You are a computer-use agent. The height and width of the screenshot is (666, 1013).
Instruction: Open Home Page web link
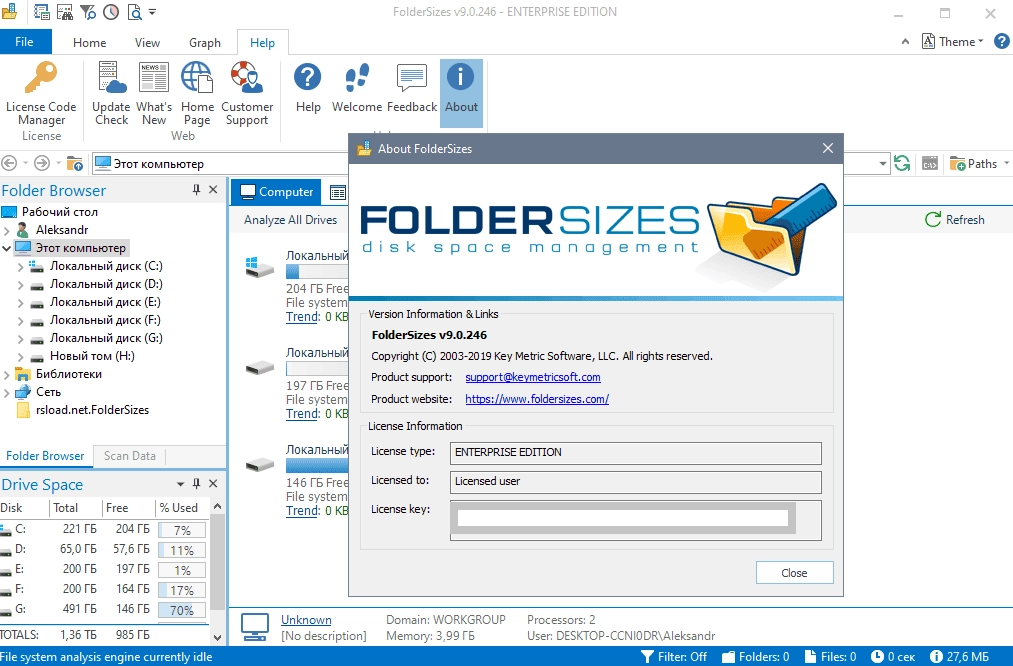pos(197,93)
